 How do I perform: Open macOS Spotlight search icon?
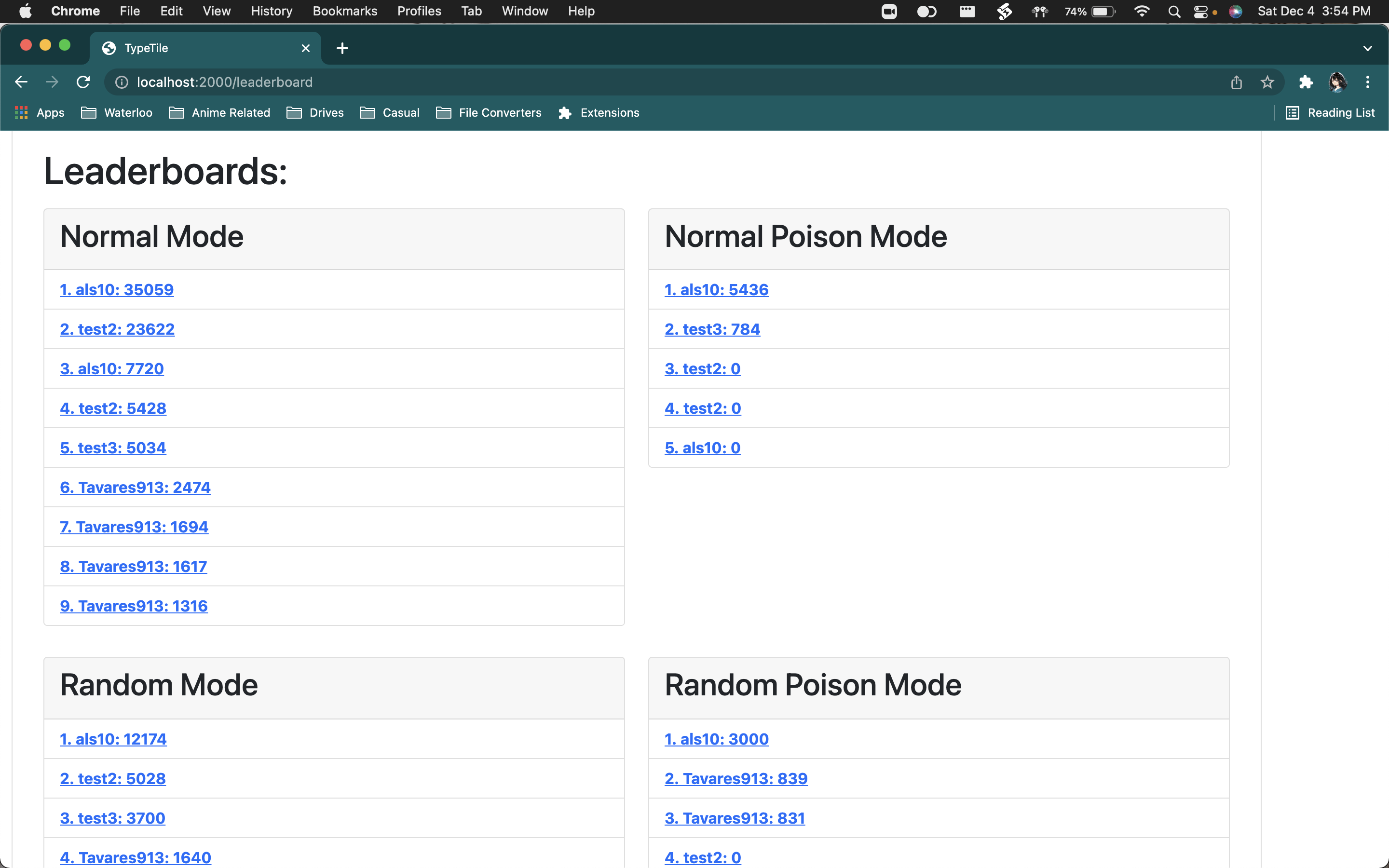pyautogui.click(x=1174, y=12)
